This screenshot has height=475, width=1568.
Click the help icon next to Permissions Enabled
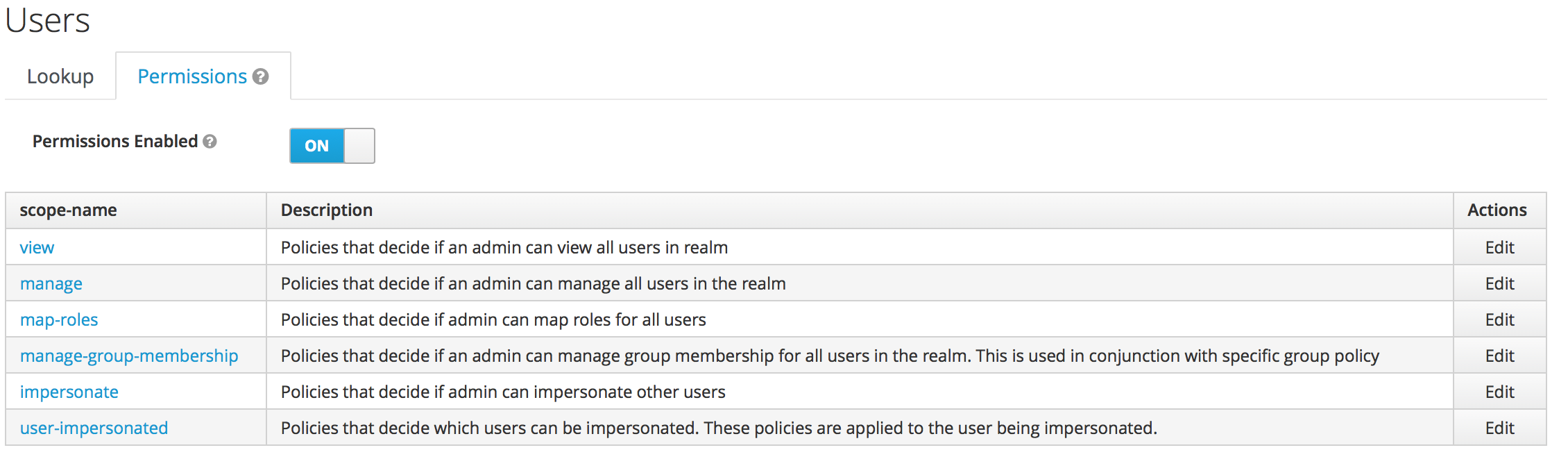pos(210,142)
